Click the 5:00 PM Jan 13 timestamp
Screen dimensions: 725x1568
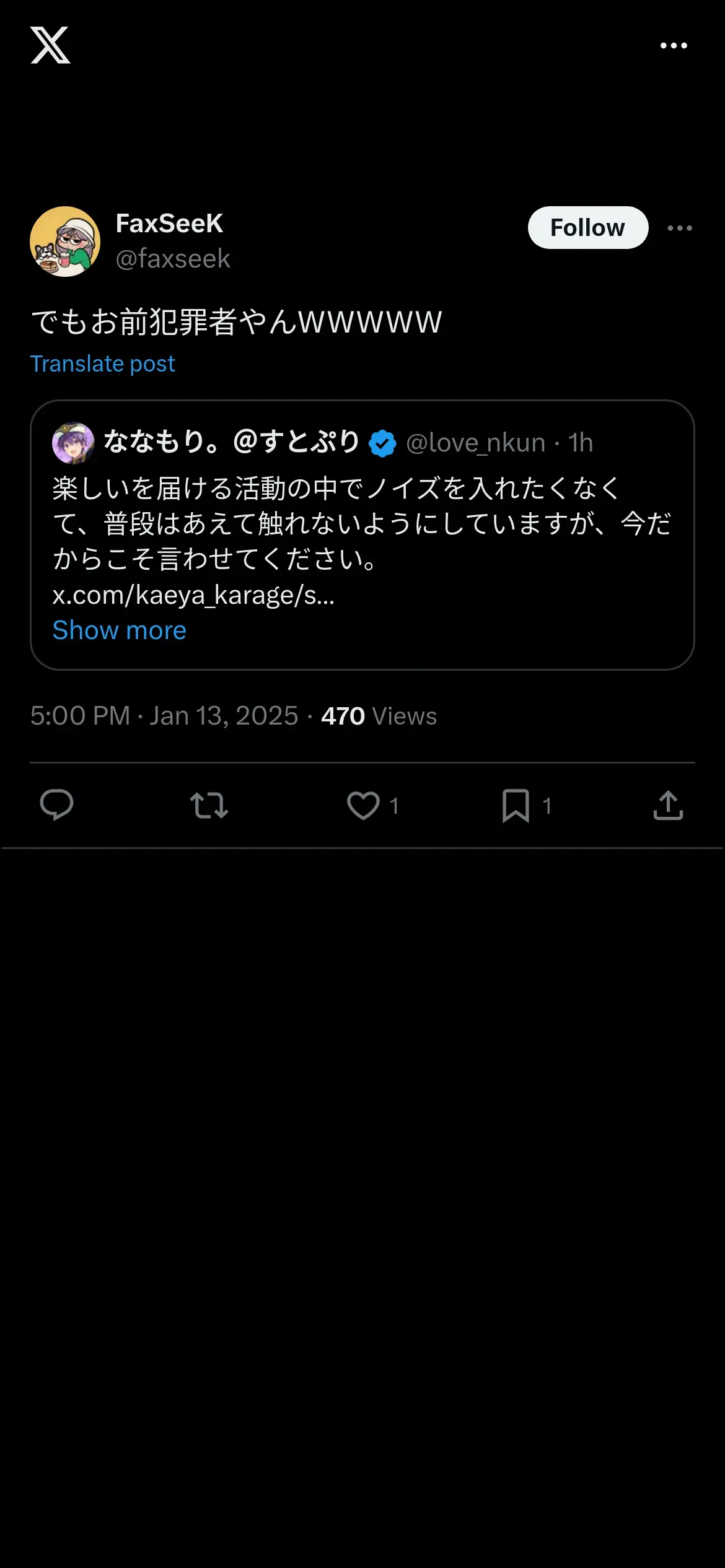pyautogui.click(x=164, y=716)
